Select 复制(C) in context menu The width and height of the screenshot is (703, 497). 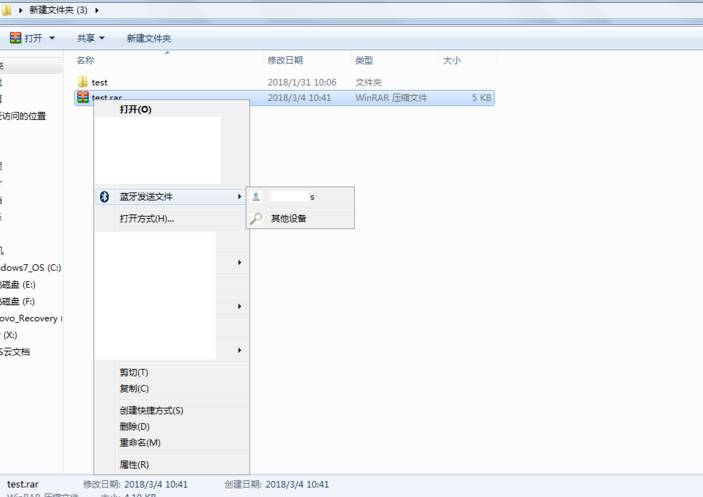134,388
